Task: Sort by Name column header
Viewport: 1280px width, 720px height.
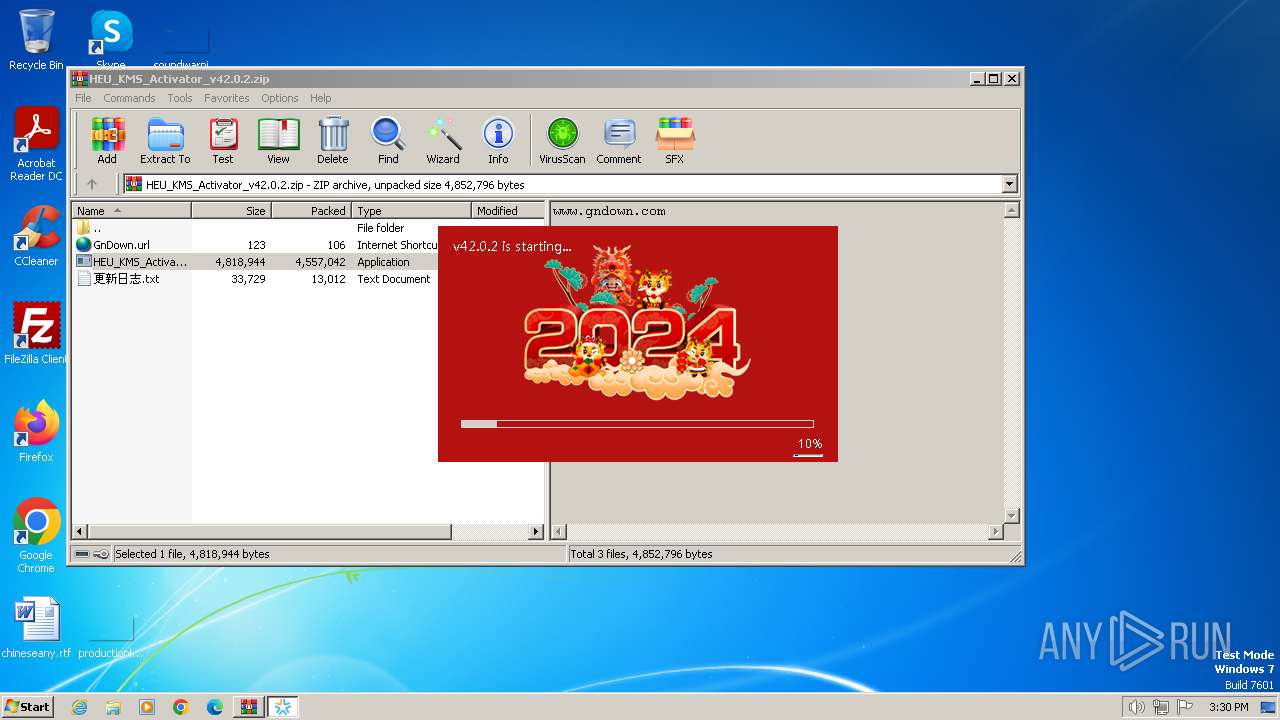Action: [x=131, y=210]
